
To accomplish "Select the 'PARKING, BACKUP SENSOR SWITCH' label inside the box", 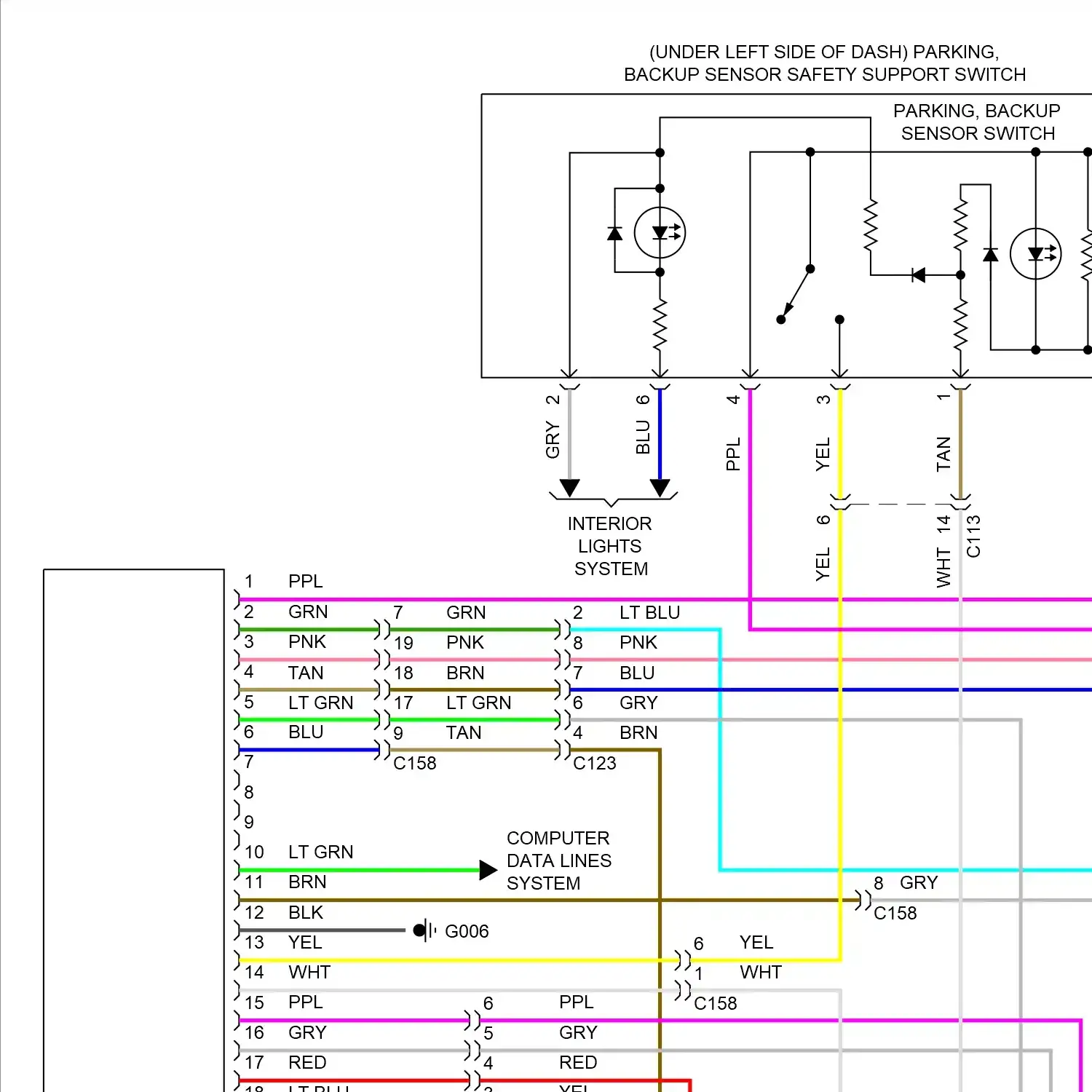I will point(977,122).
